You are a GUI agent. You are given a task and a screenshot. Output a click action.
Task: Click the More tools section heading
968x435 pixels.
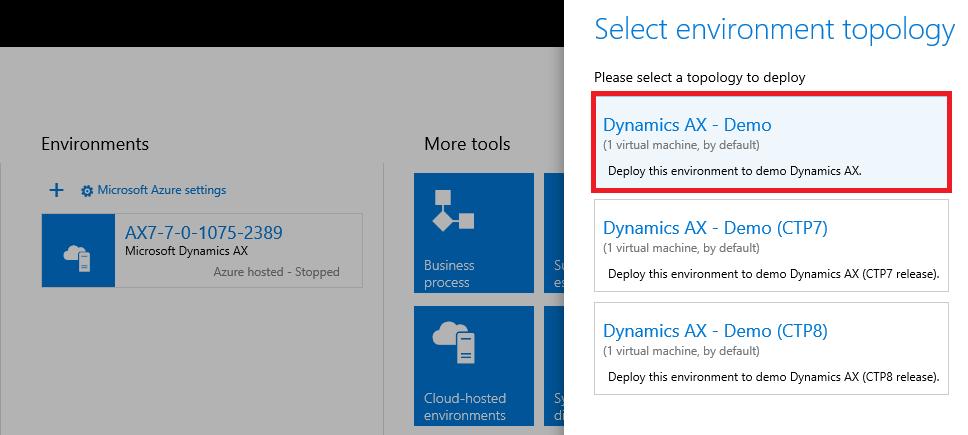tap(467, 144)
